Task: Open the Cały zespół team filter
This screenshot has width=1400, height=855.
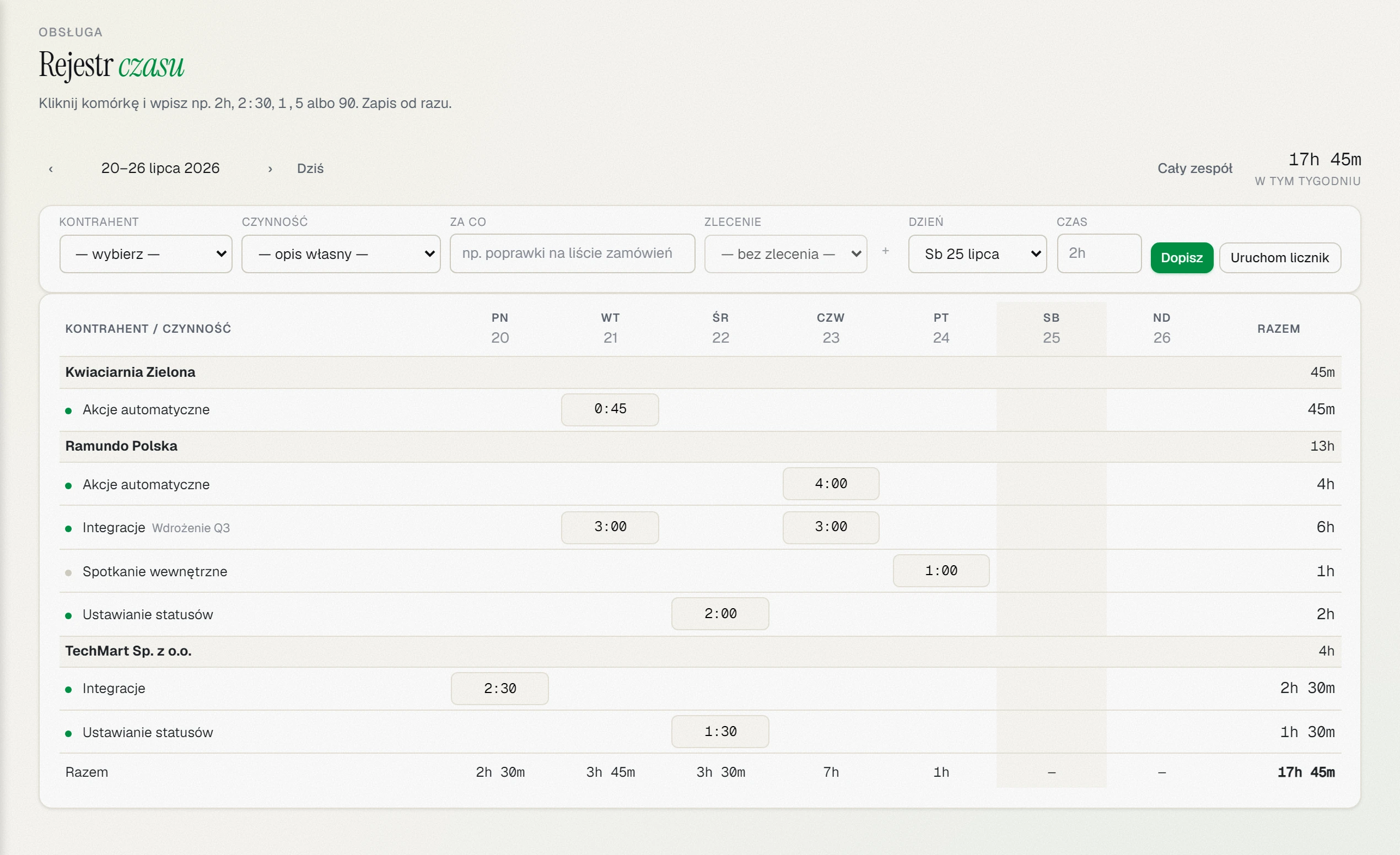Action: coord(1195,169)
